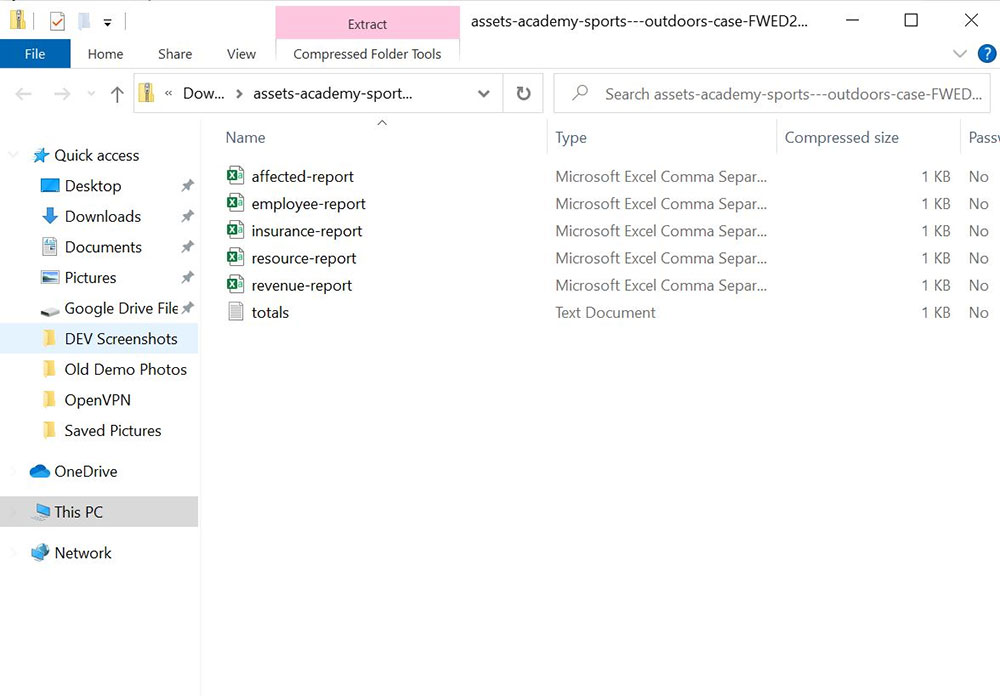Go up one folder level with Up arrow

point(117,94)
